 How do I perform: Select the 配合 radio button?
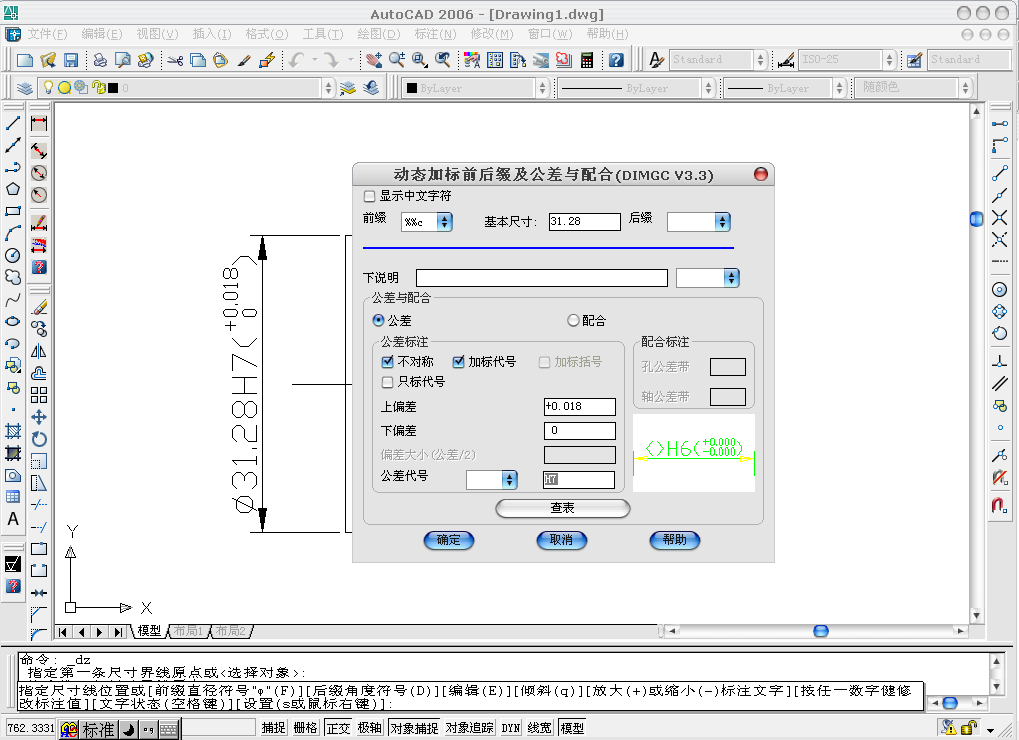point(573,320)
